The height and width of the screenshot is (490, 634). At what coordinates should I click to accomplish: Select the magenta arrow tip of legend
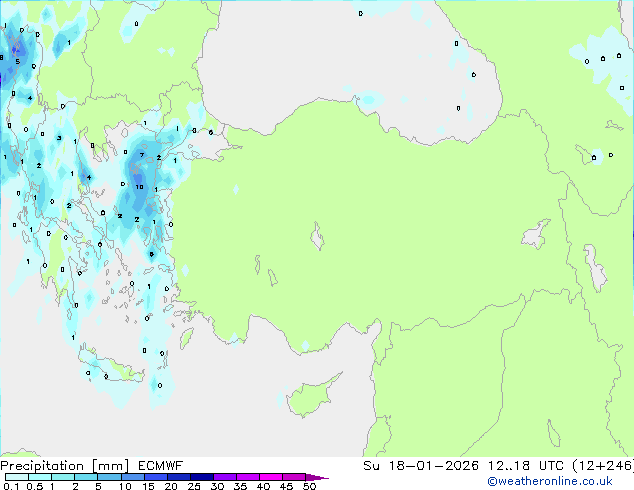[x=322, y=478]
